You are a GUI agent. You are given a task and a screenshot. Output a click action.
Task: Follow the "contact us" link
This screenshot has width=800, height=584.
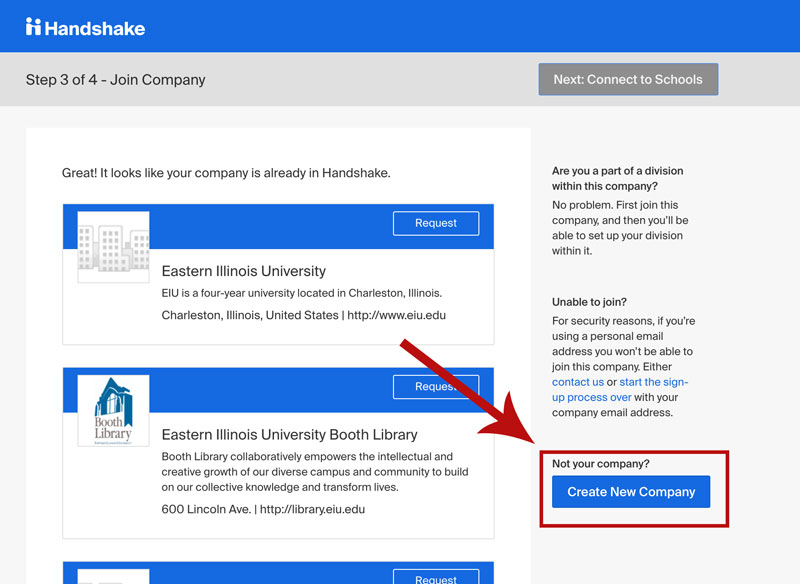click(578, 382)
